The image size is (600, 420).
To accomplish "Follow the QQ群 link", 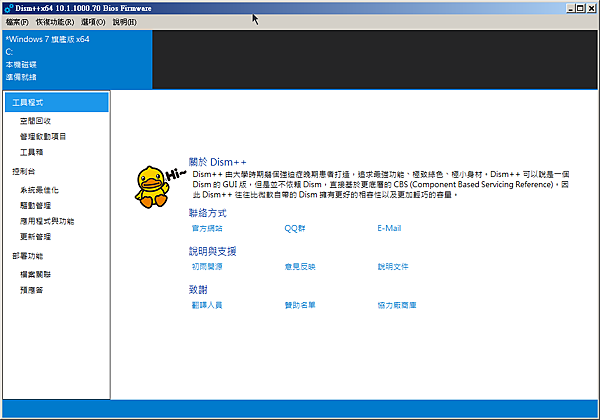I will 295,228.
